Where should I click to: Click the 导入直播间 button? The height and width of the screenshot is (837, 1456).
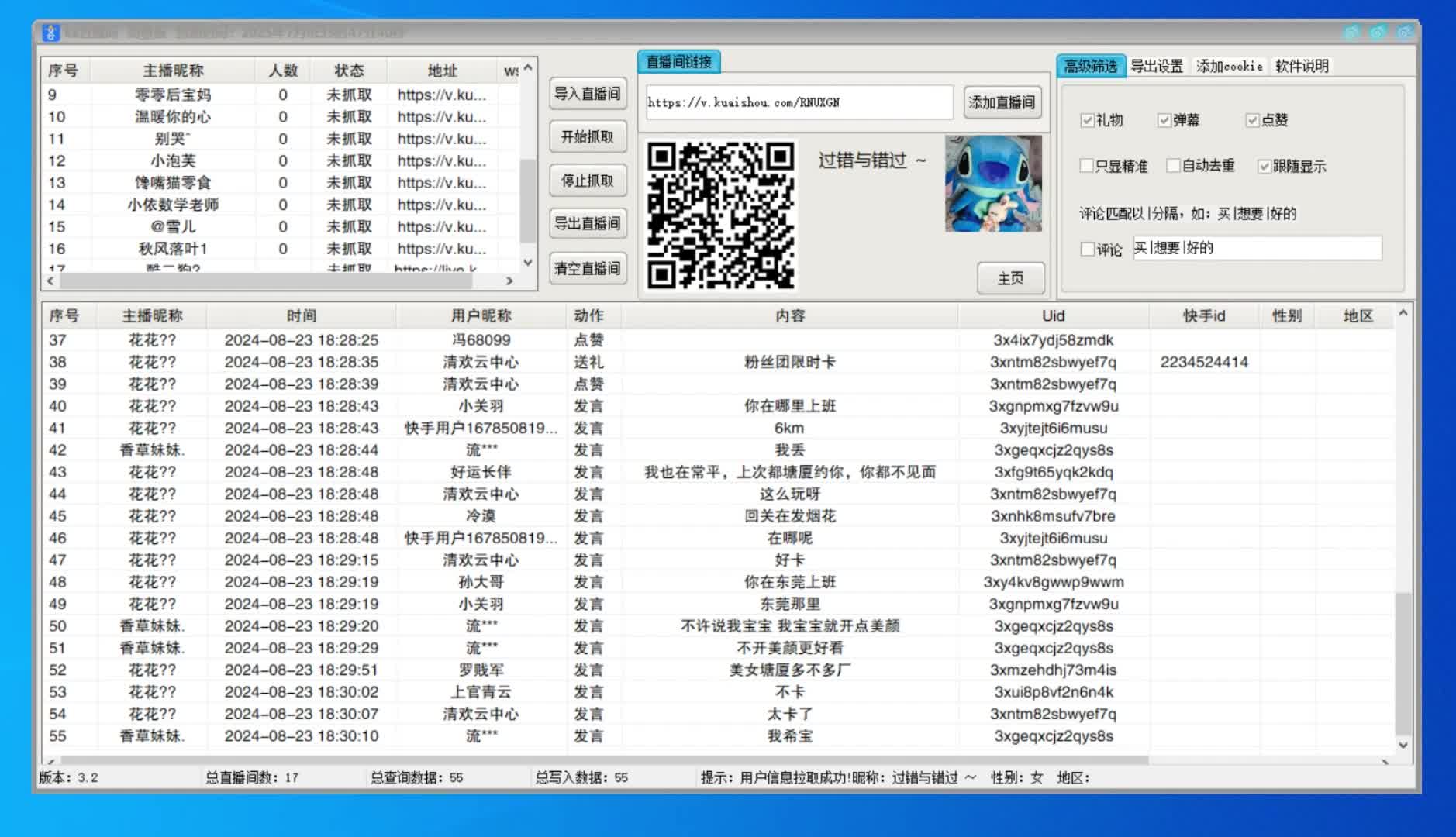[x=588, y=94]
